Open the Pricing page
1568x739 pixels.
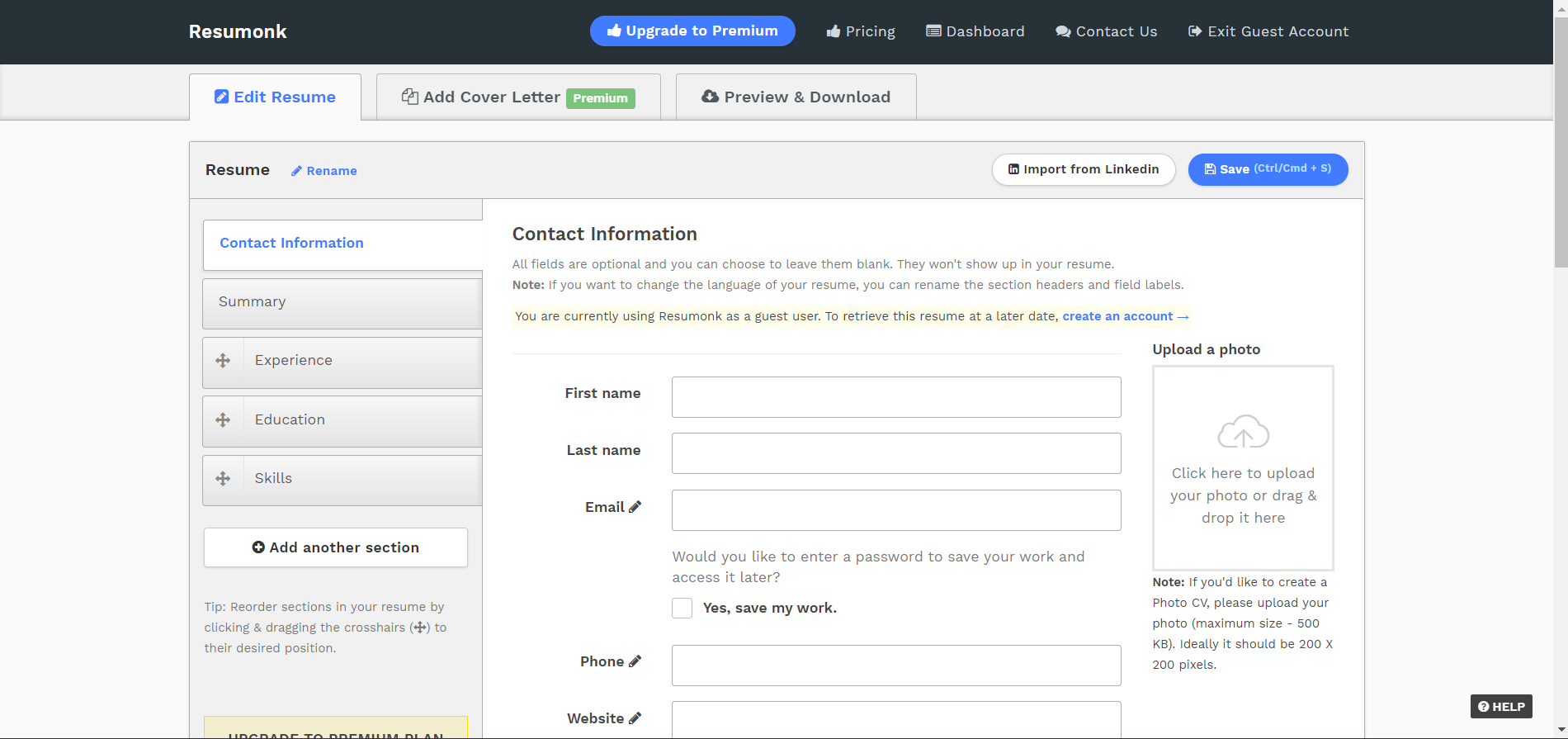tap(861, 31)
